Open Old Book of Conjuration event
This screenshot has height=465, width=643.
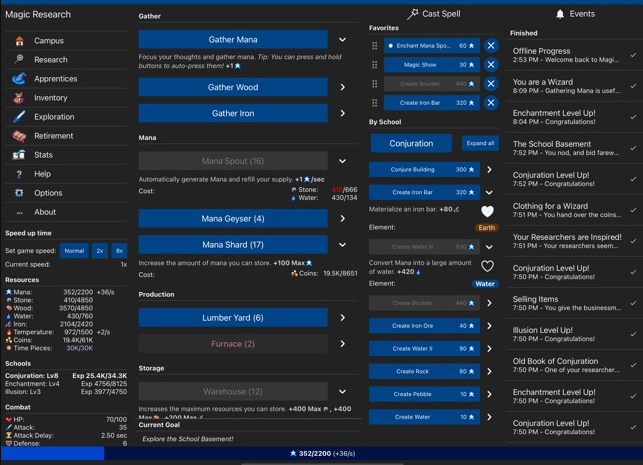click(x=574, y=365)
